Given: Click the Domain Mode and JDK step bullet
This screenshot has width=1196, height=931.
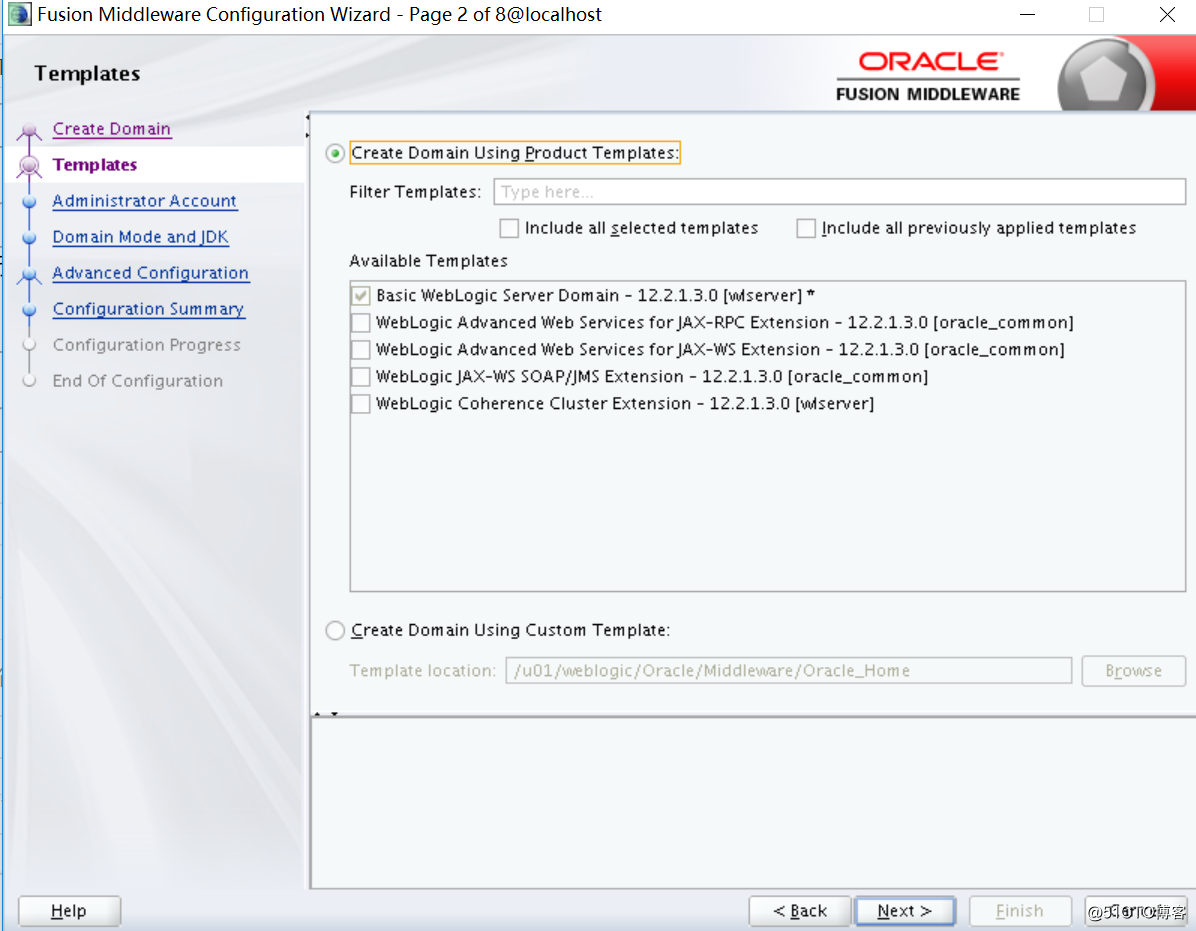Looking at the screenshot, I should [29, 237].
